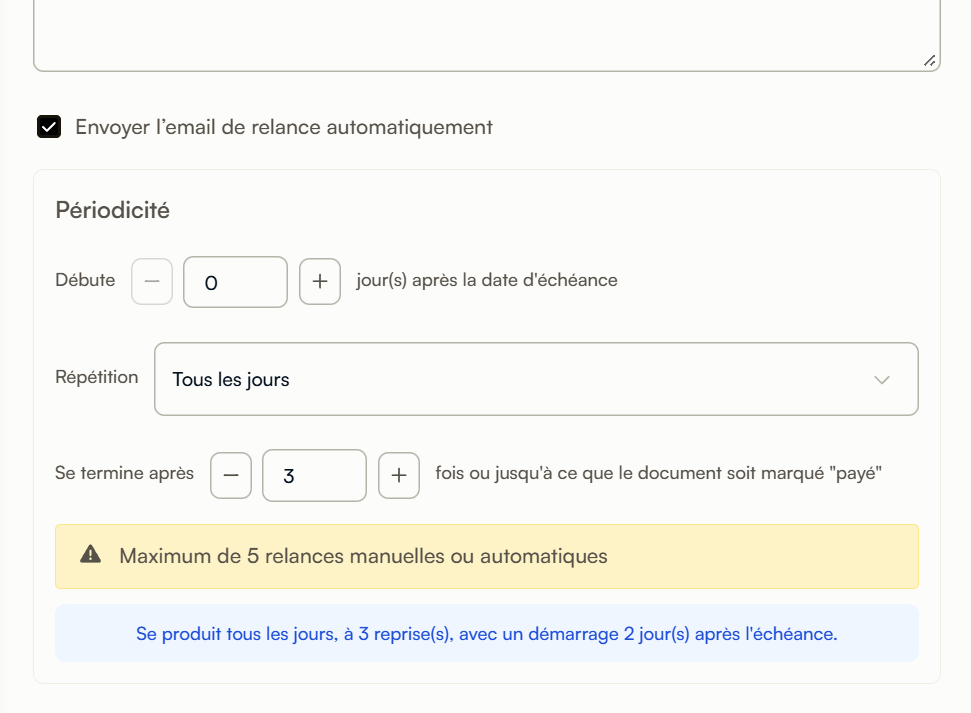The image size is (971, 713).
Task: Click 'jour(s) après la date d'échéance' label
Action: (487, 280)
